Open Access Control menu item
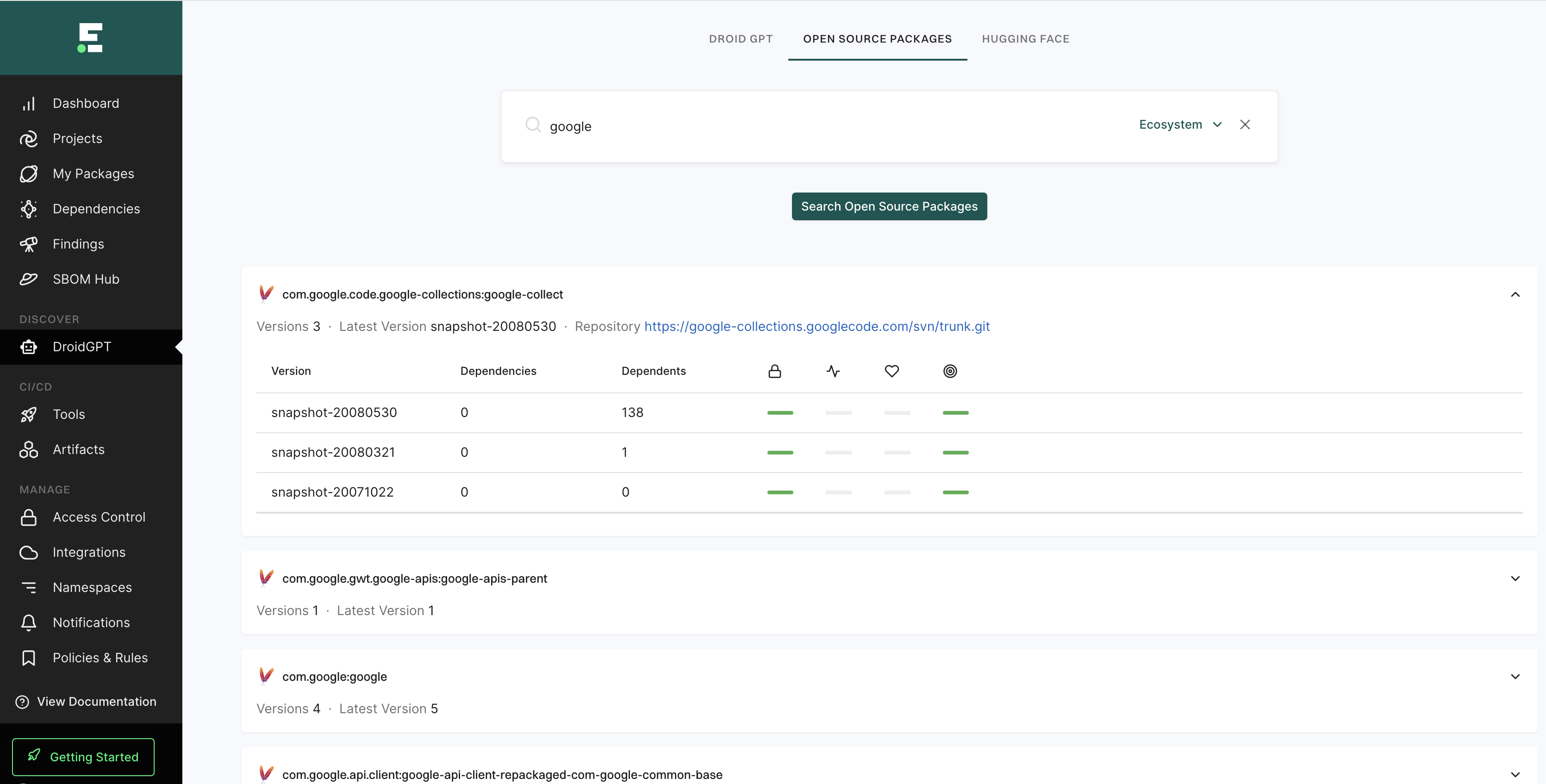The height and width of the screenshot is (784, 1546). [x=91, y=517]
